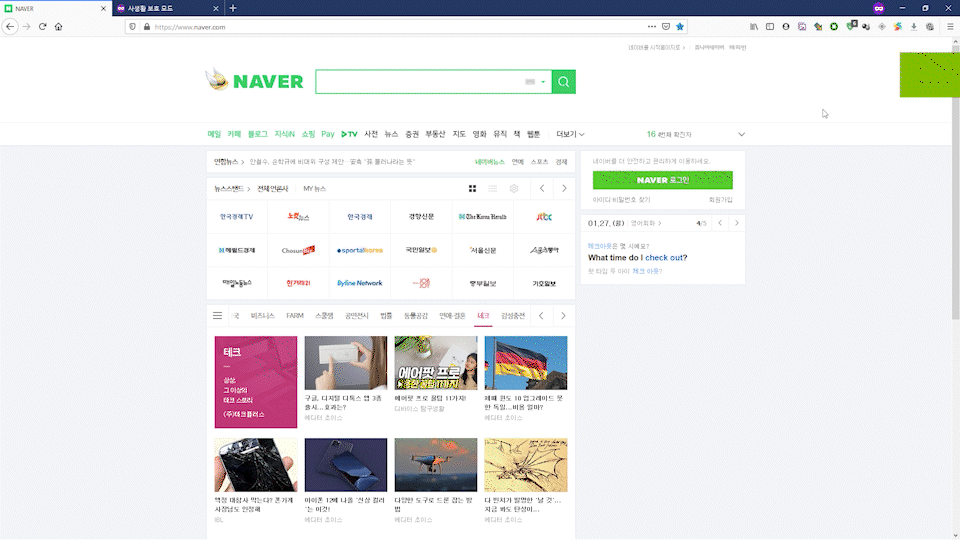
Task: Open the virtual keyboard dropdown in search box
Action: [542, 82]
